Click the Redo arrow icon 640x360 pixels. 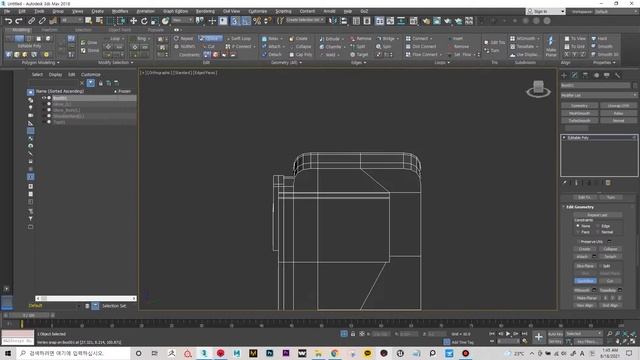point(19,21)
